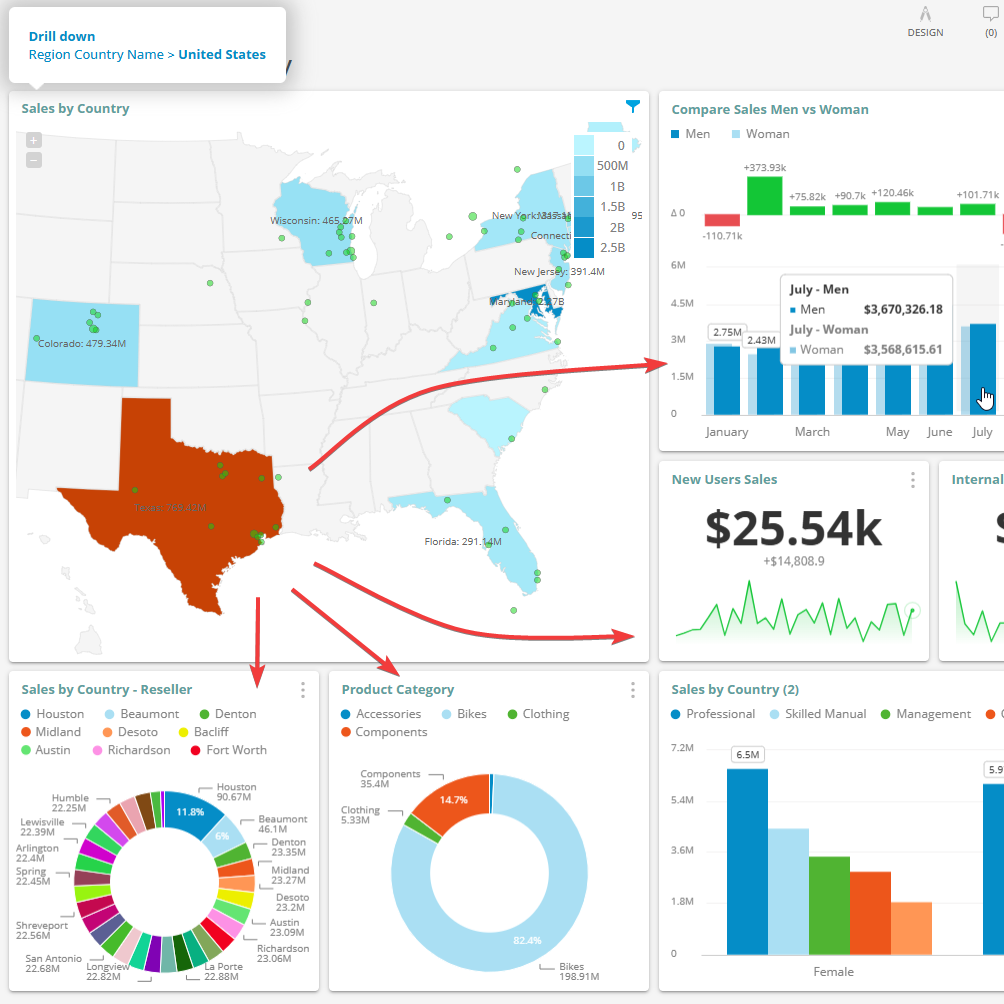This screenshot has width=1004, height=1004.
Task: Open New Users Sales widget options menu
Action: coord(912,480)
